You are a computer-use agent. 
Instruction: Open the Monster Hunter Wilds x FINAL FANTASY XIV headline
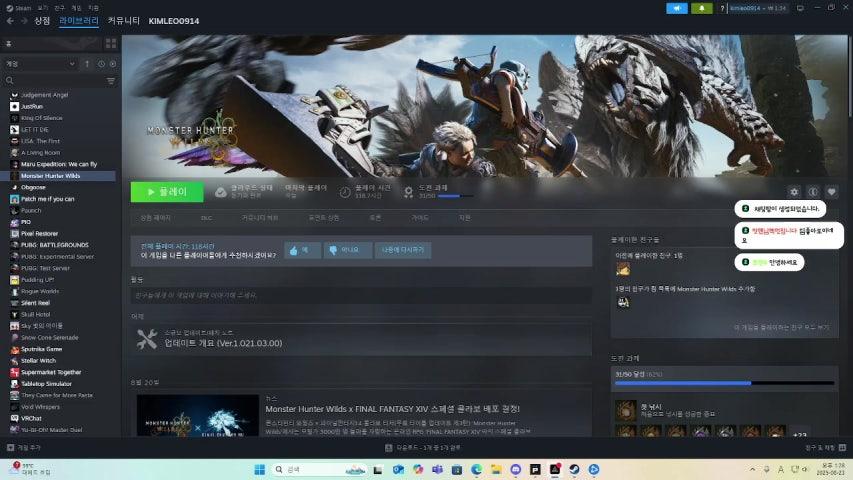click(392, 409)
